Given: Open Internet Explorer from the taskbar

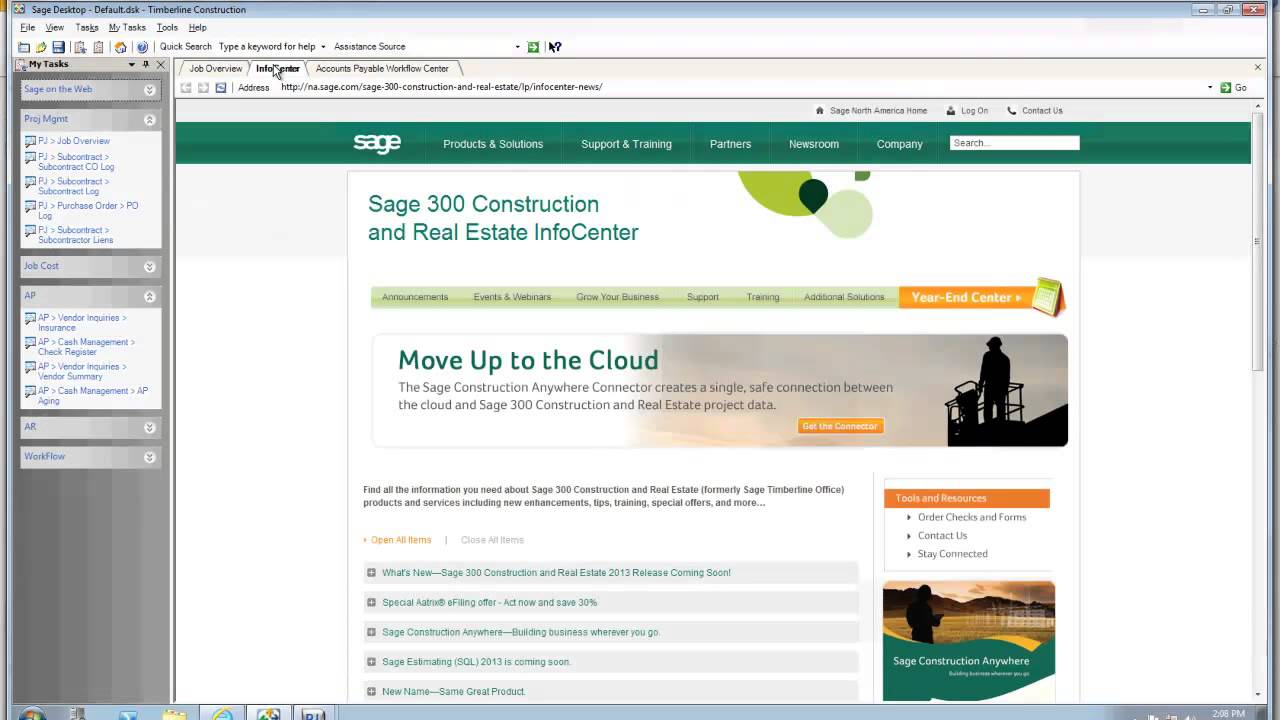Looking at the screenshot, I should coord(221,714).
